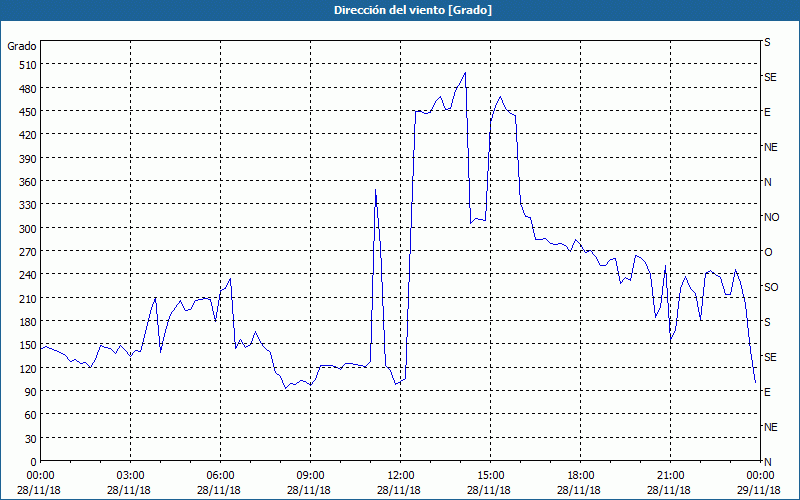Click the "SO" compass label
This screenshot has height=500, width=800.
click(x=771, y=287)
